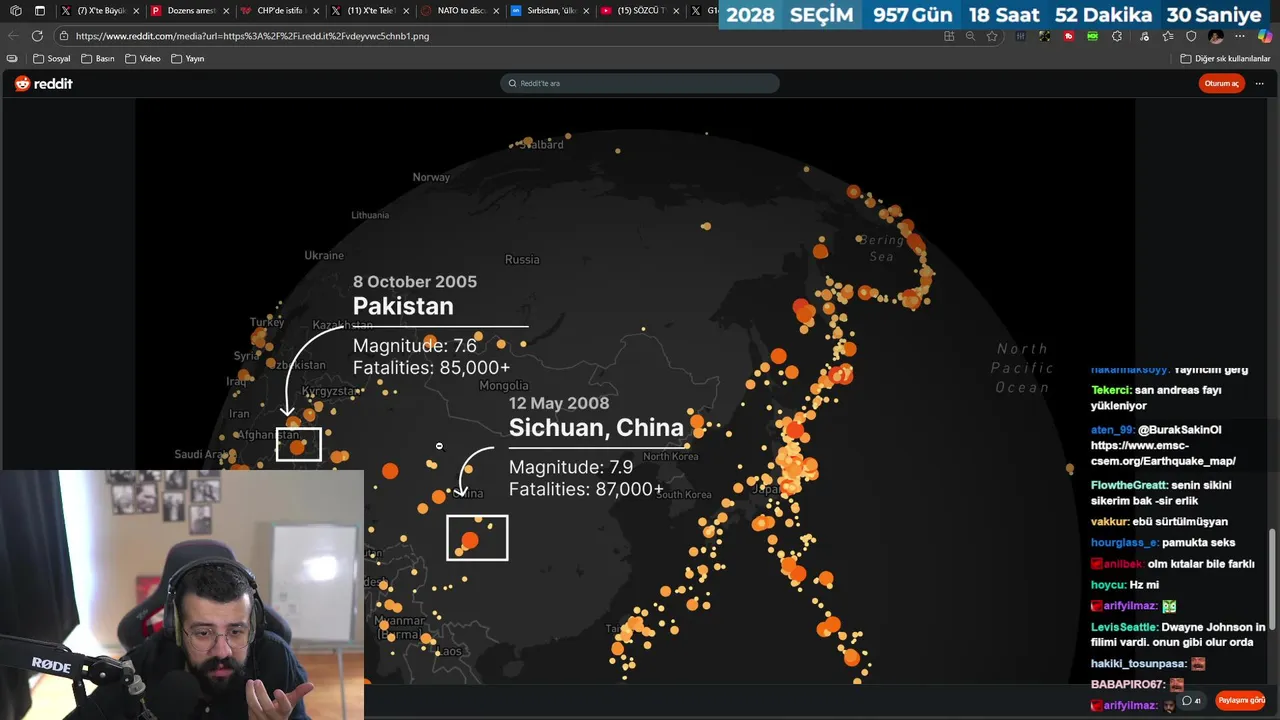
Task: Click the comments icon showing 41
Action: click(x=1191, y=701)
